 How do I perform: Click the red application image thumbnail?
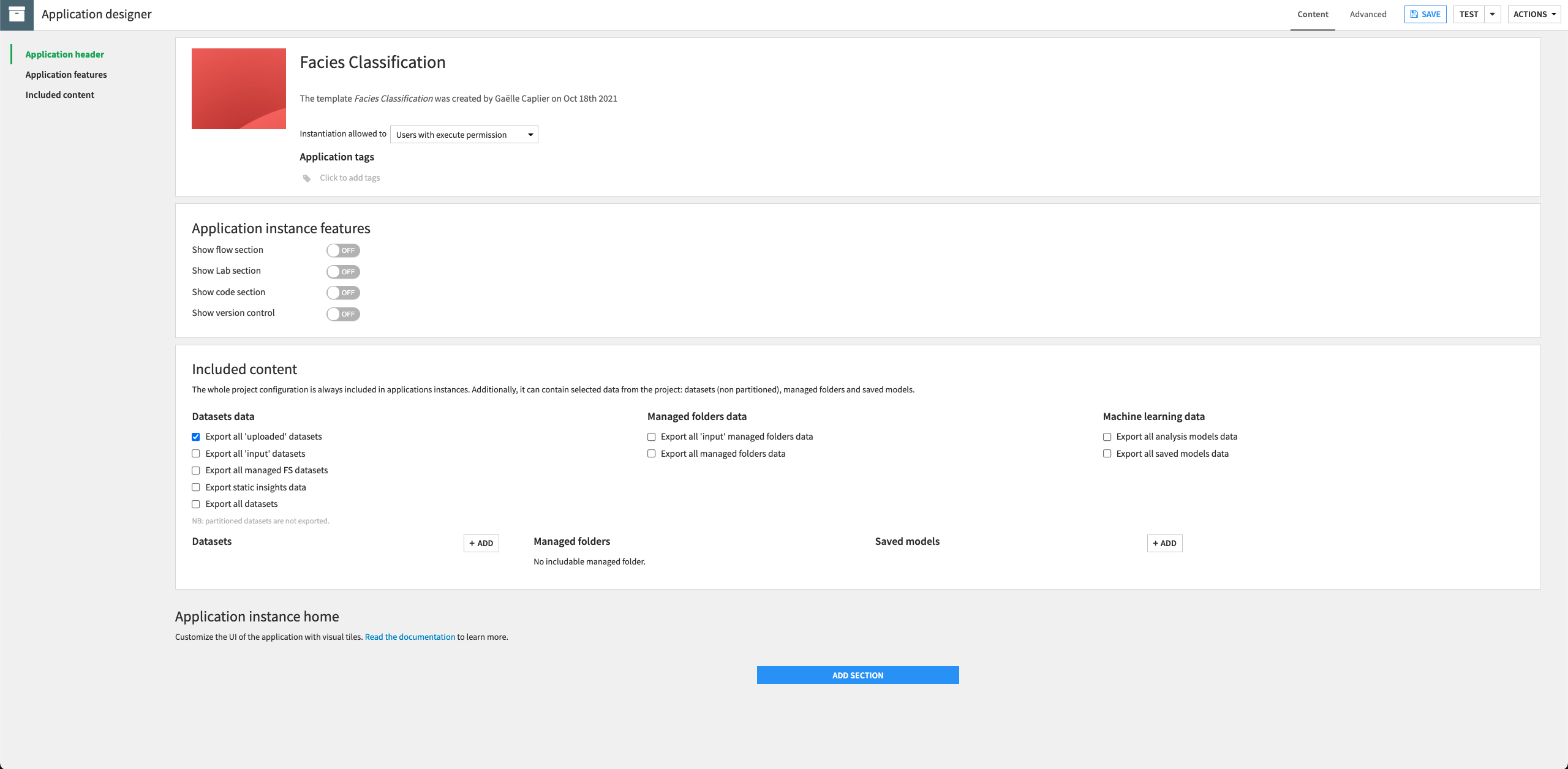pyautogui.click(x=238, y=88)
